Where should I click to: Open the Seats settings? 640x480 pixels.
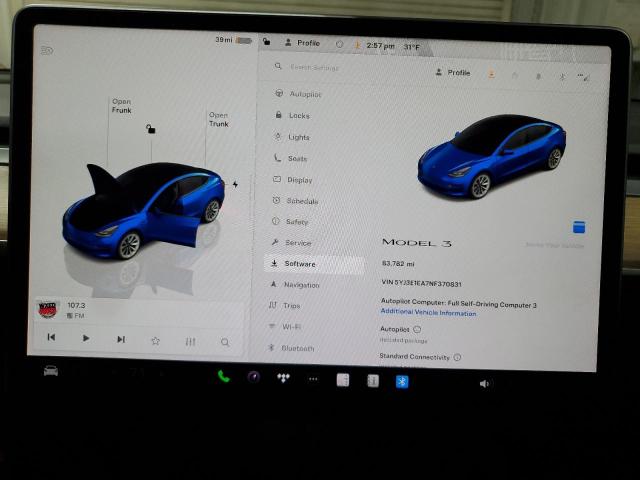tap(291, 158)
